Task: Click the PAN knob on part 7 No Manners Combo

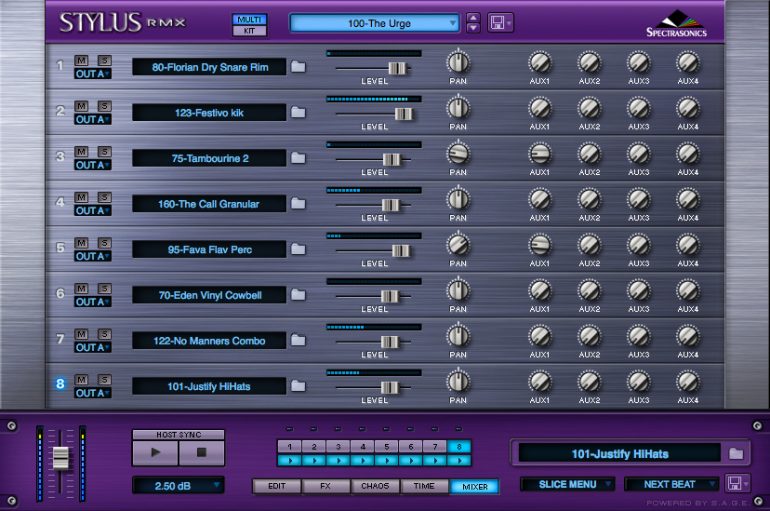Action: pos(458,336)
